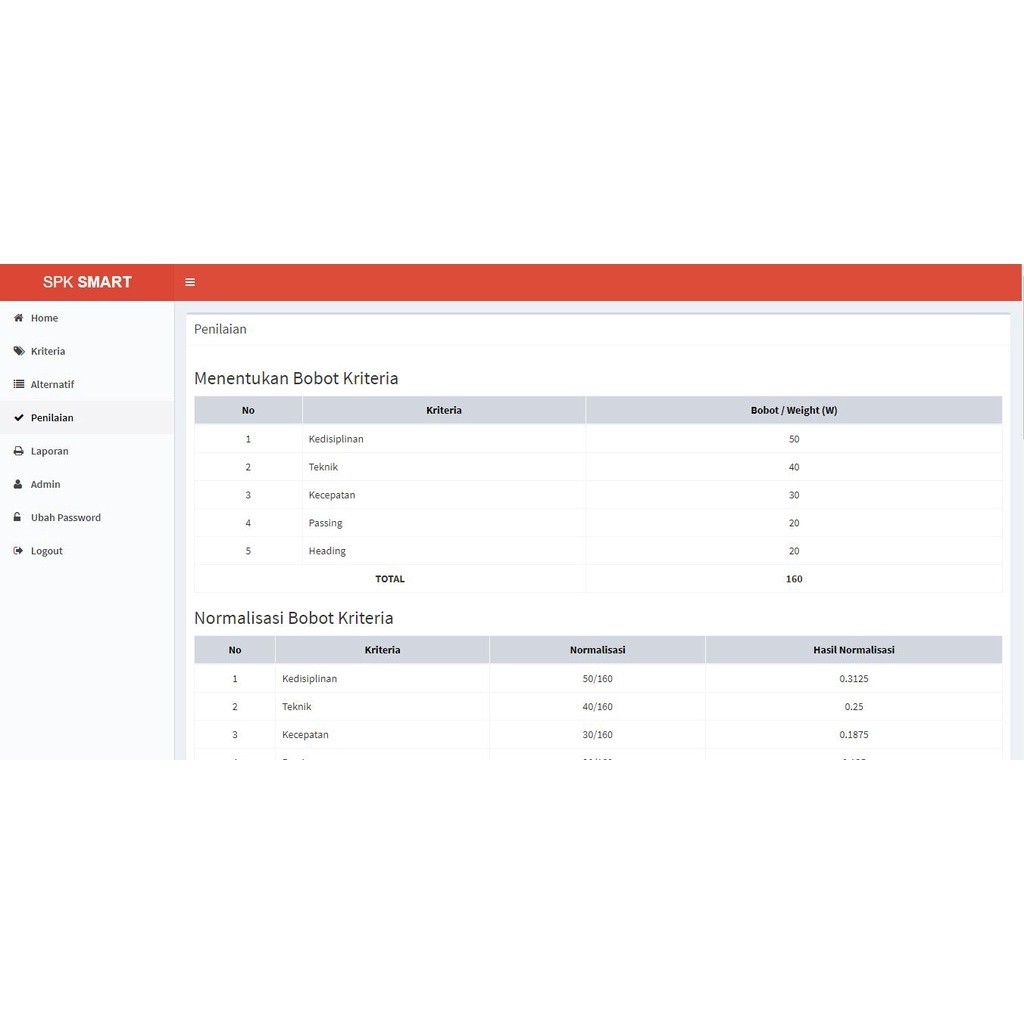Click the Normalisasi column header
Viewport: 1024px width, 1024px height.
click(597, 650)
